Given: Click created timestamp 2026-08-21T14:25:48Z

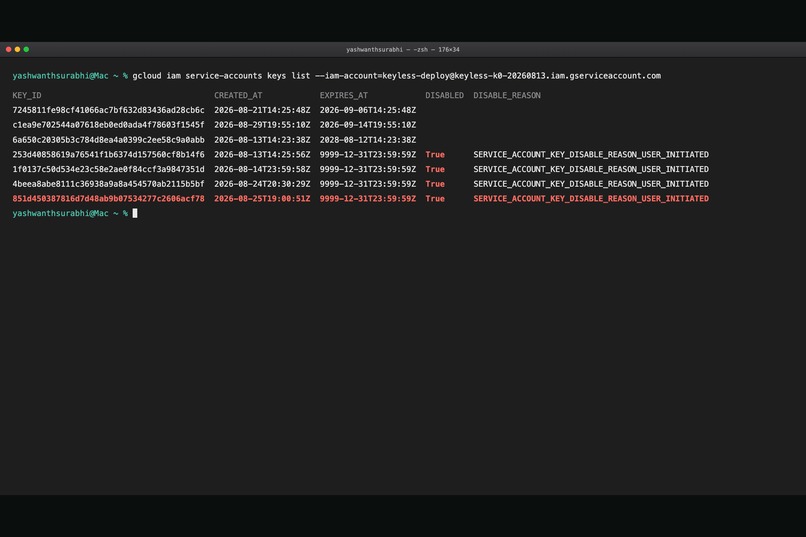Looking at the screenshot, I should (262, 110).
